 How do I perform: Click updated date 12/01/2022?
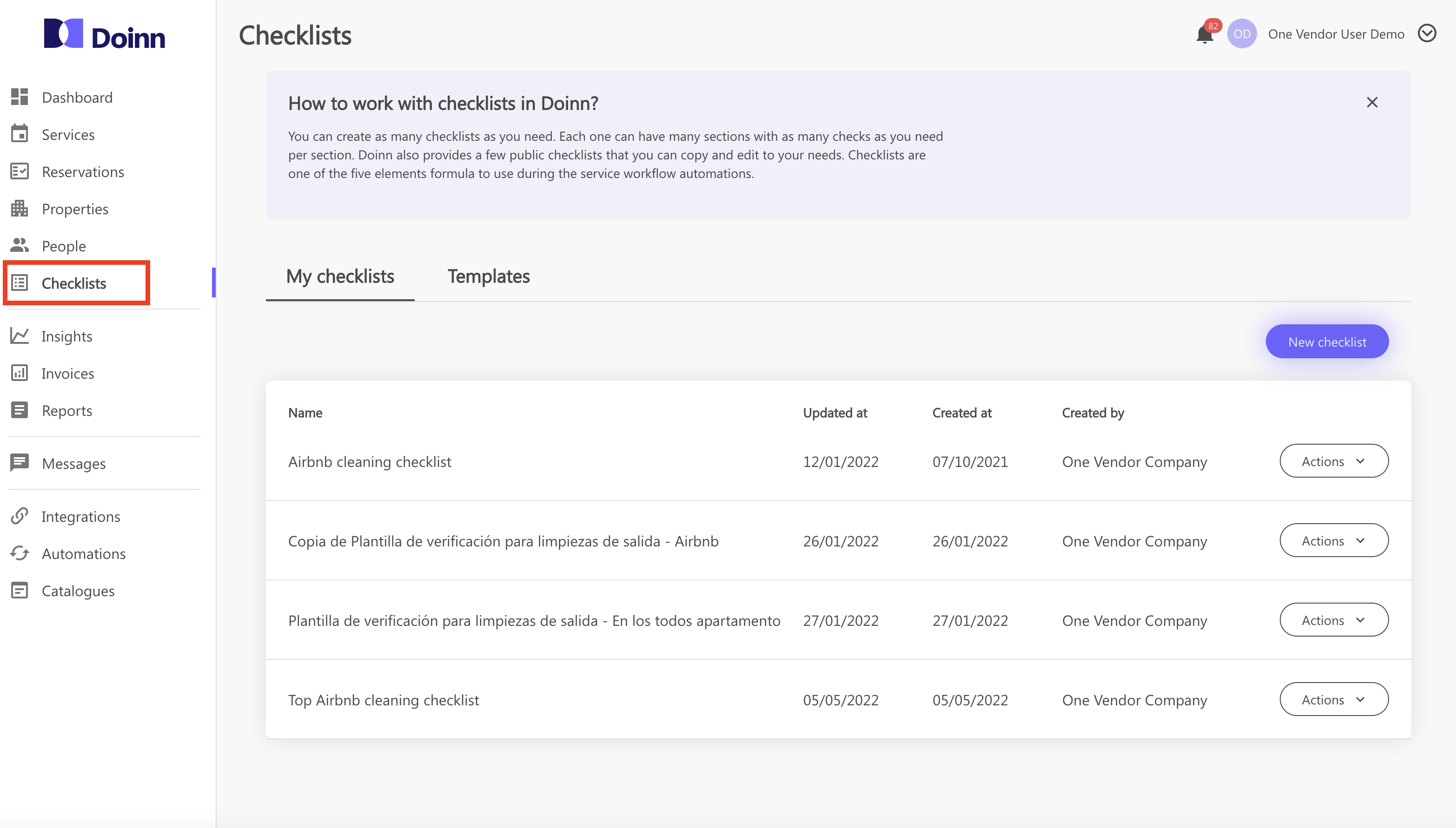pos(841,462)
